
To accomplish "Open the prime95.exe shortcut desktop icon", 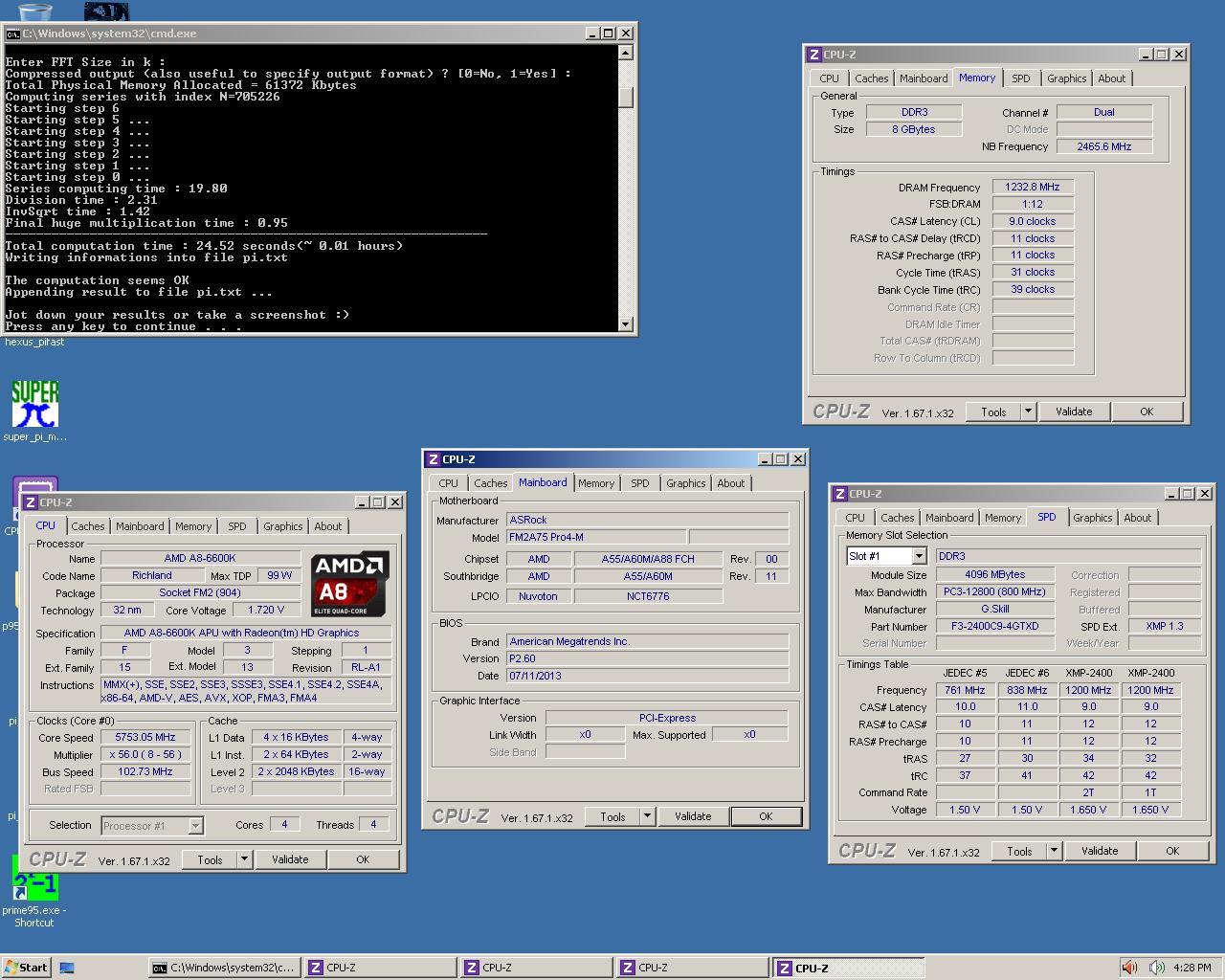I will [34, 891].
